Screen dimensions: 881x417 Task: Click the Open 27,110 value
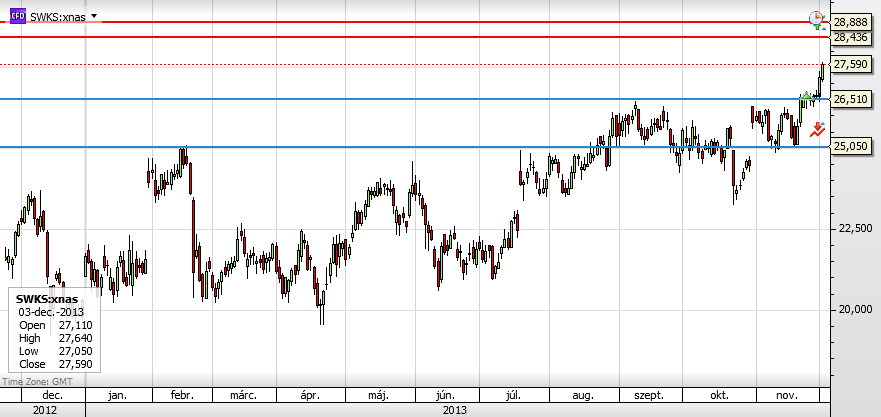75,325
